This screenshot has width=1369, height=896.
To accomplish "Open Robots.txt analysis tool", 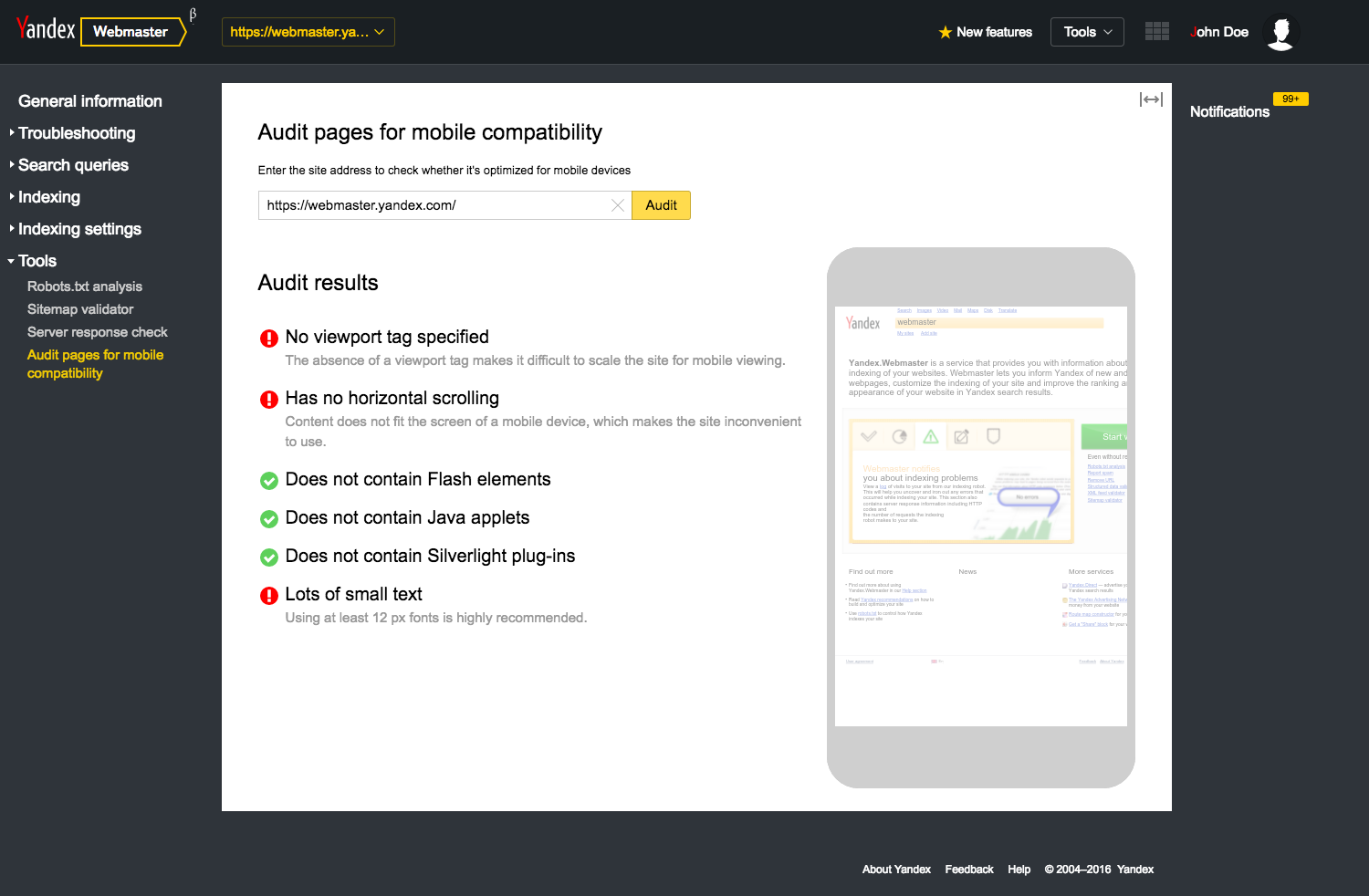I will (x=85, y=287).
